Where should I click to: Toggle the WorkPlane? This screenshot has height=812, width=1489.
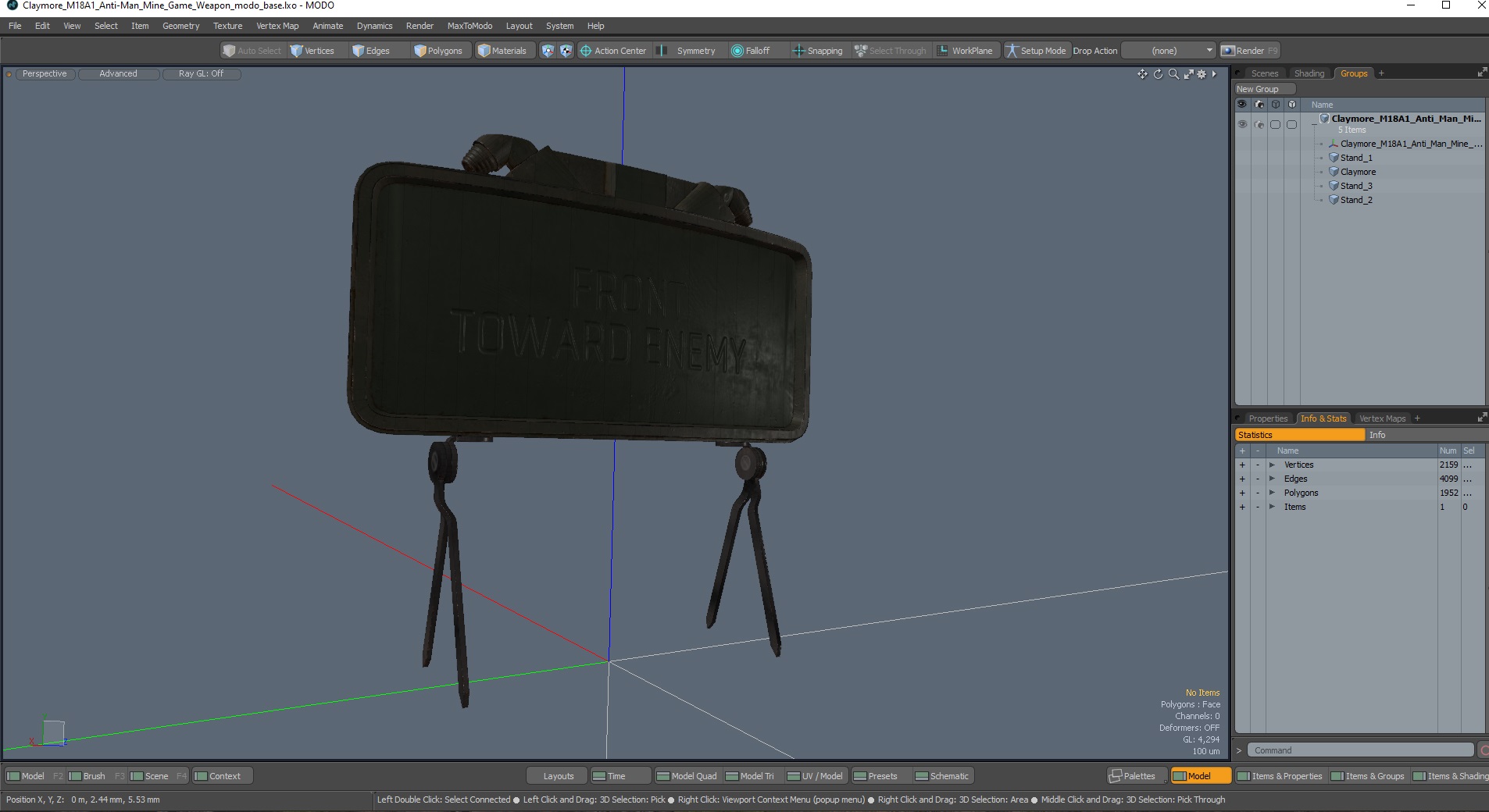coord(966,51)
